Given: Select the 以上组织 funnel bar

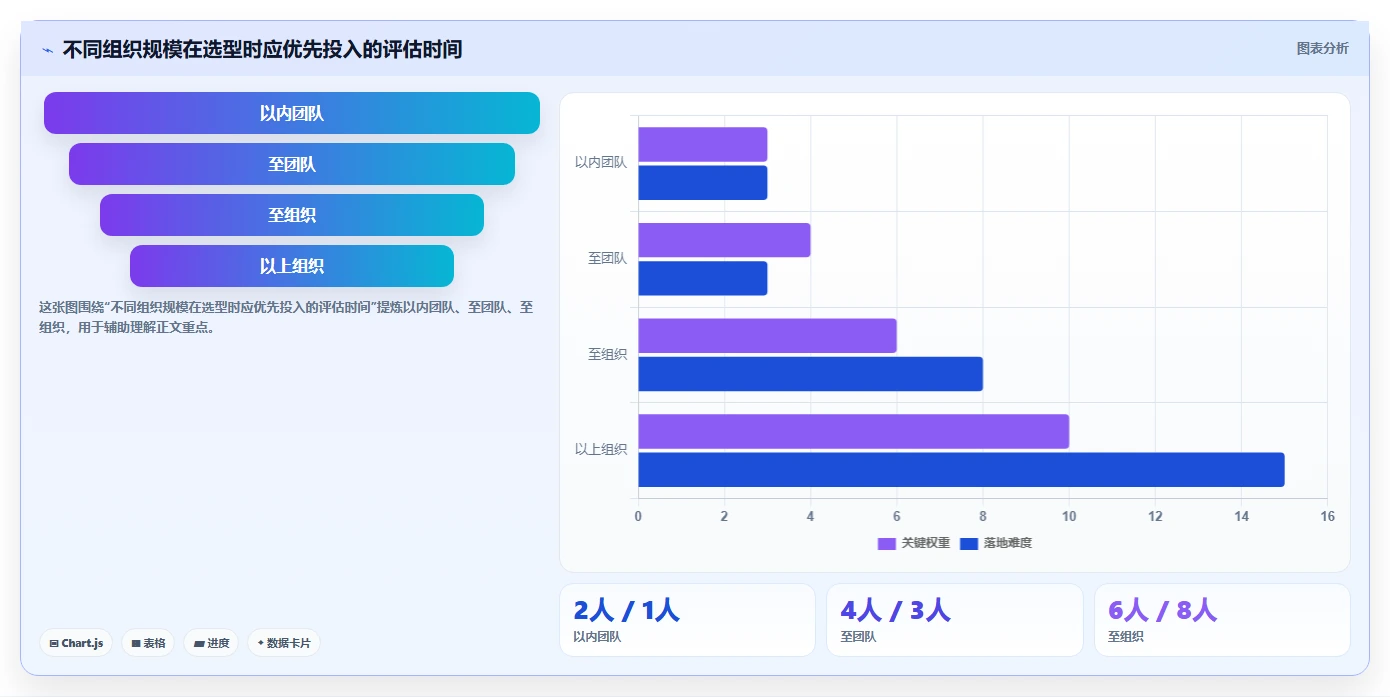Looking at the screenshot, I should click(x=292, y=266).
